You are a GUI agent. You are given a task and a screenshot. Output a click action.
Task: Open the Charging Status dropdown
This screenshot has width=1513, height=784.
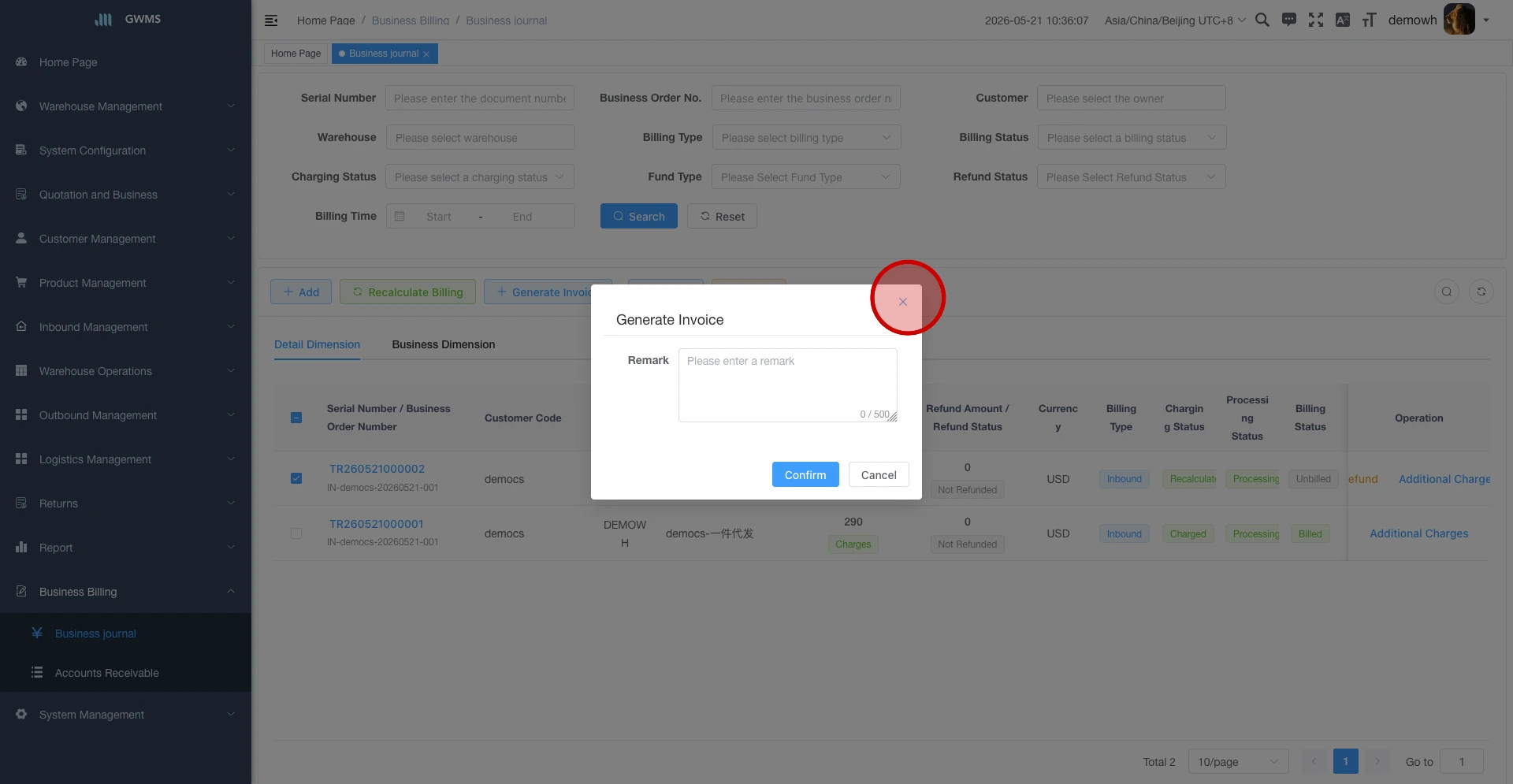[x=480, y=177]
